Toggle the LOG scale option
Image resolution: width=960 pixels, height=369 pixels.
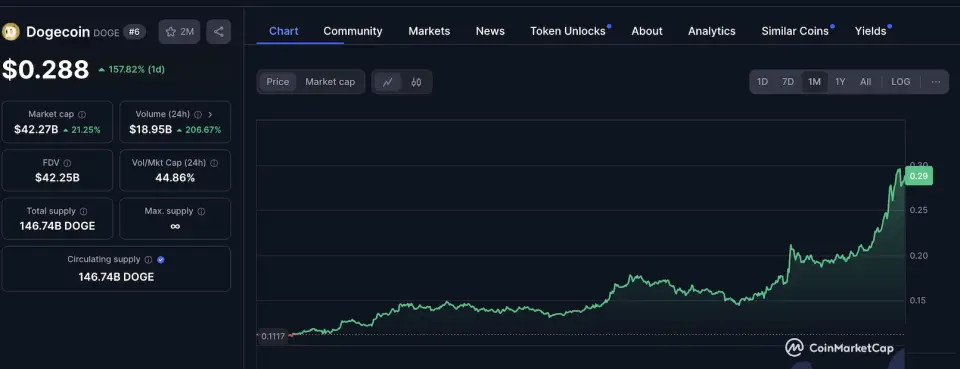pos(901,82)
